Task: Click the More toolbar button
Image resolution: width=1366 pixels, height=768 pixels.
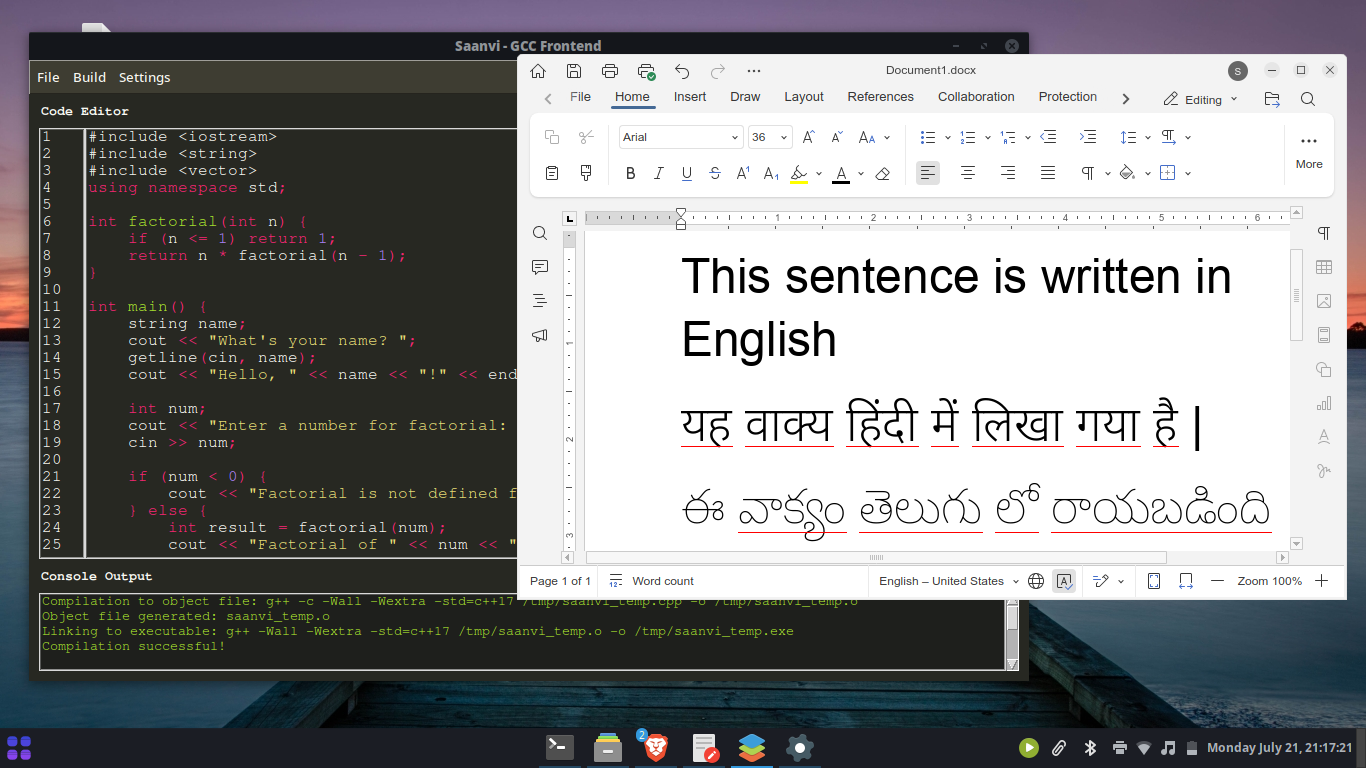Action: click(x=1309, y=152)
